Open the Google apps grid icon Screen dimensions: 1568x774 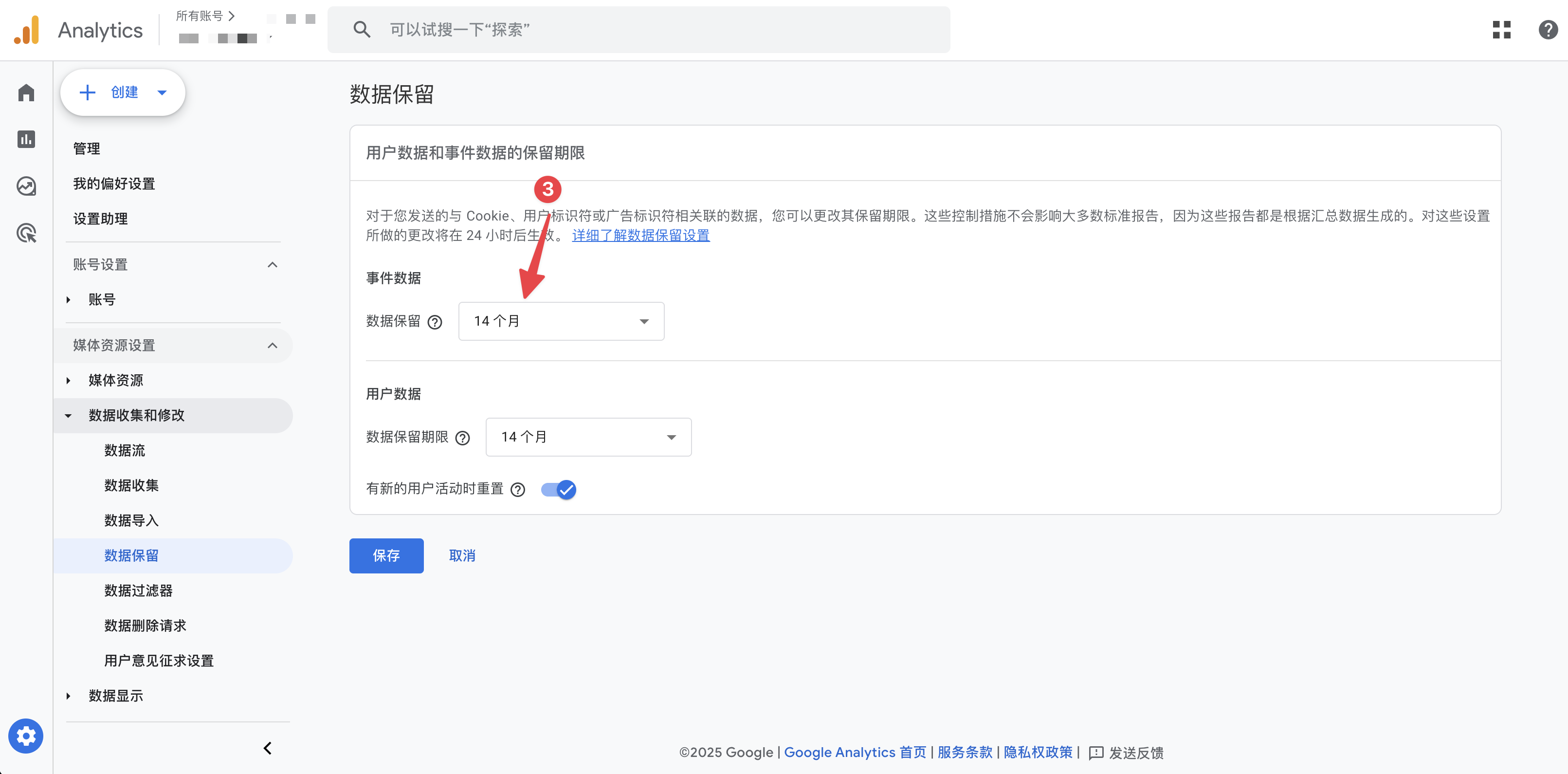click(x=1502, y=29)
